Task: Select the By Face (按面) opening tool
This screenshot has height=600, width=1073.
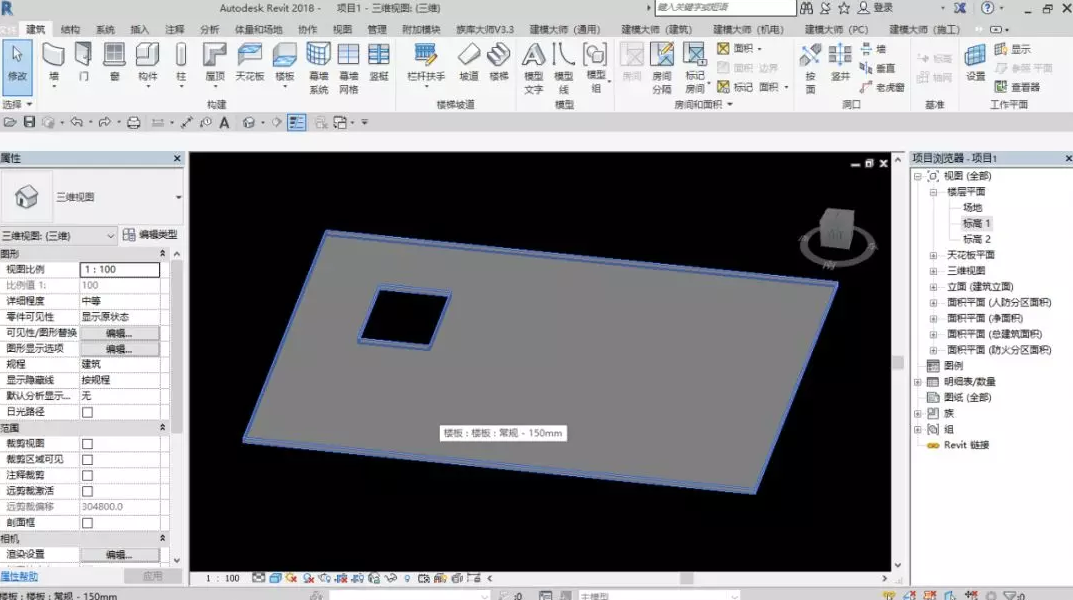Action: [810, 68]
